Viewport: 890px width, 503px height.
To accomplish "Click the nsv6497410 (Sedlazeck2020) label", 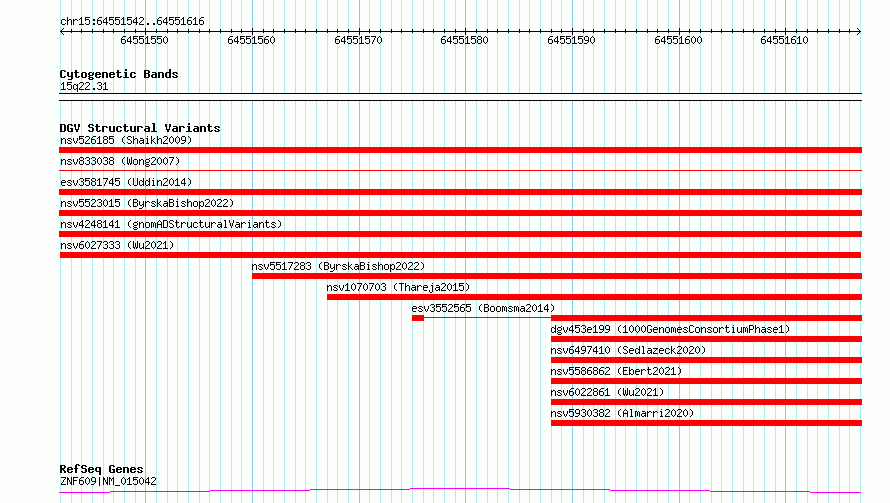I will [628, 350].
